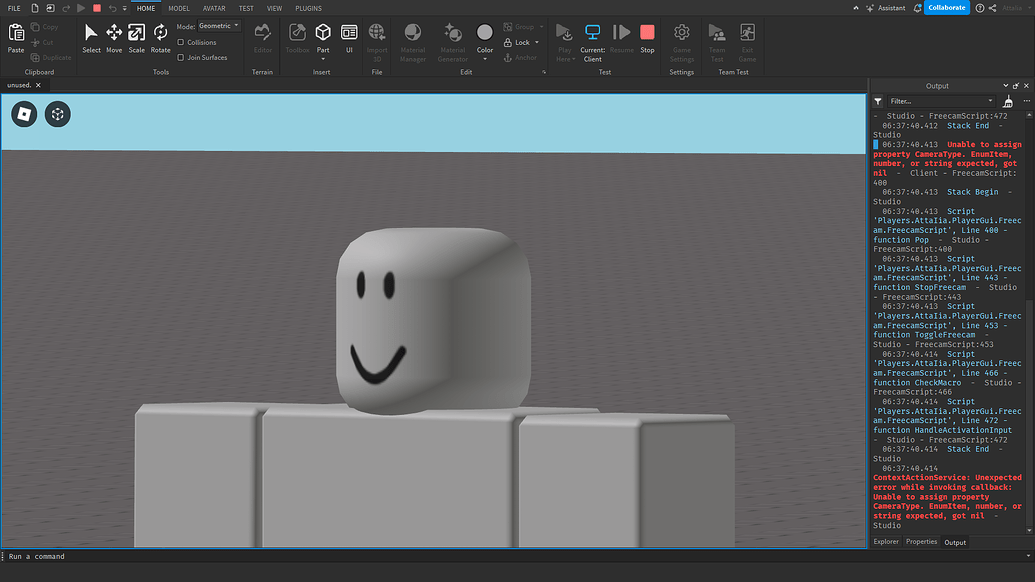Viewport: 1035px width, 582px height.
Task: Click the 'function StopFreecam' output line
Action: click(x=919, y=287)
